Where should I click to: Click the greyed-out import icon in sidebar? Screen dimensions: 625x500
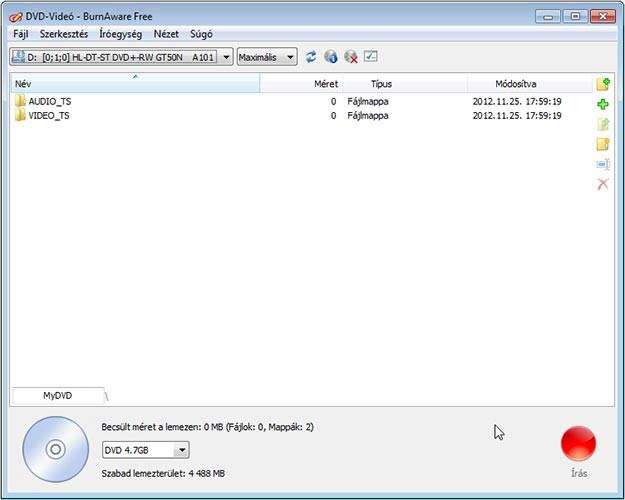coord(603,124)
